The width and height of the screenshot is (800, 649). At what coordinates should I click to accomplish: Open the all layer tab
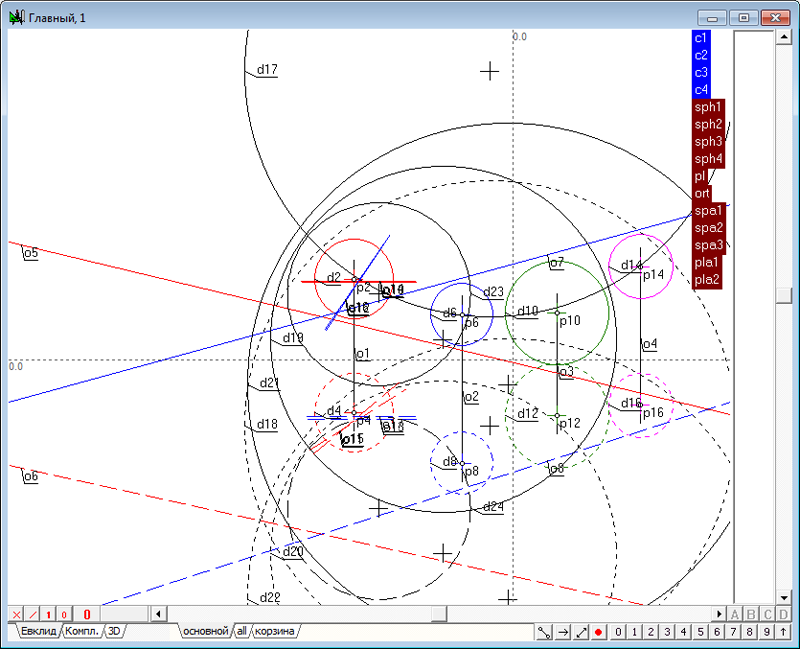[242, 632]
